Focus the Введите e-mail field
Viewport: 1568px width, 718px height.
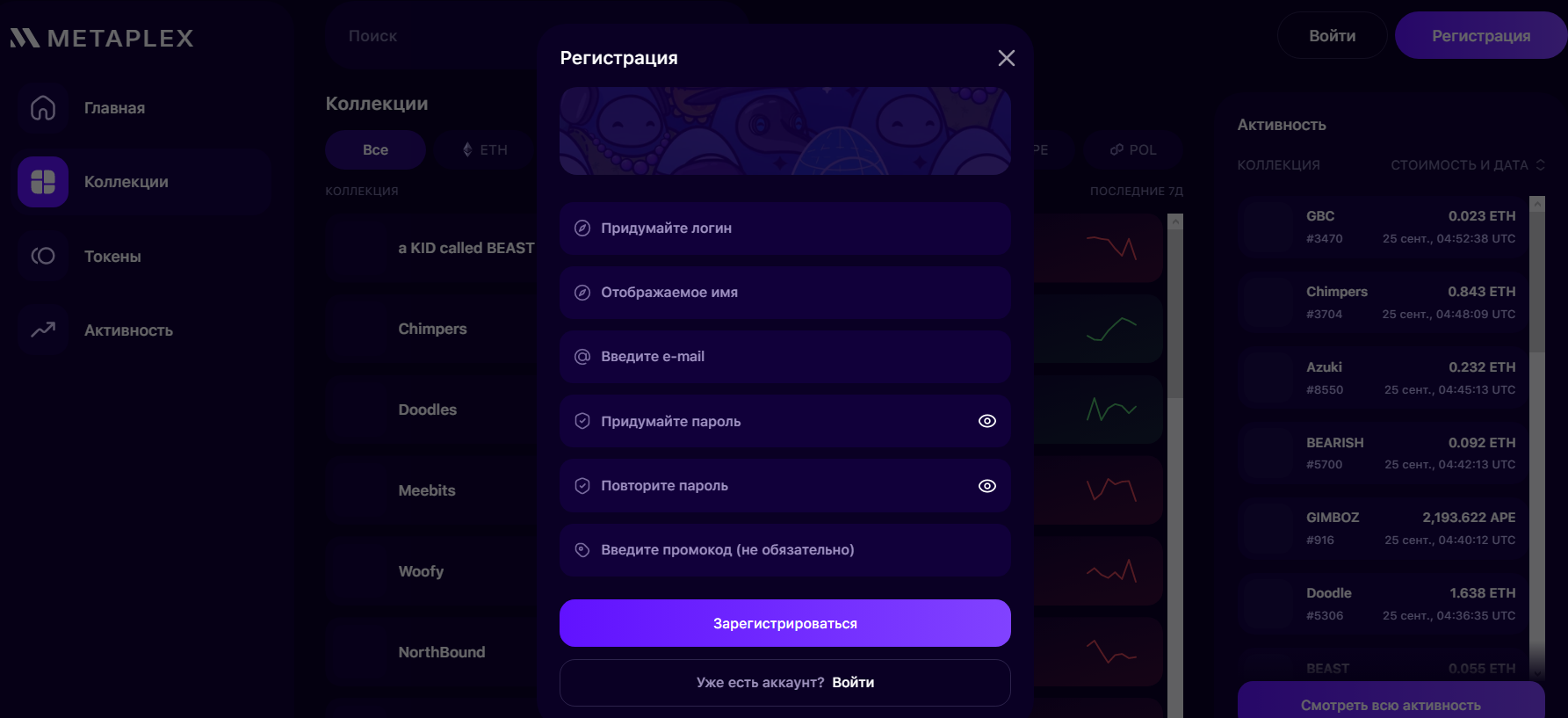coord(785,357)
